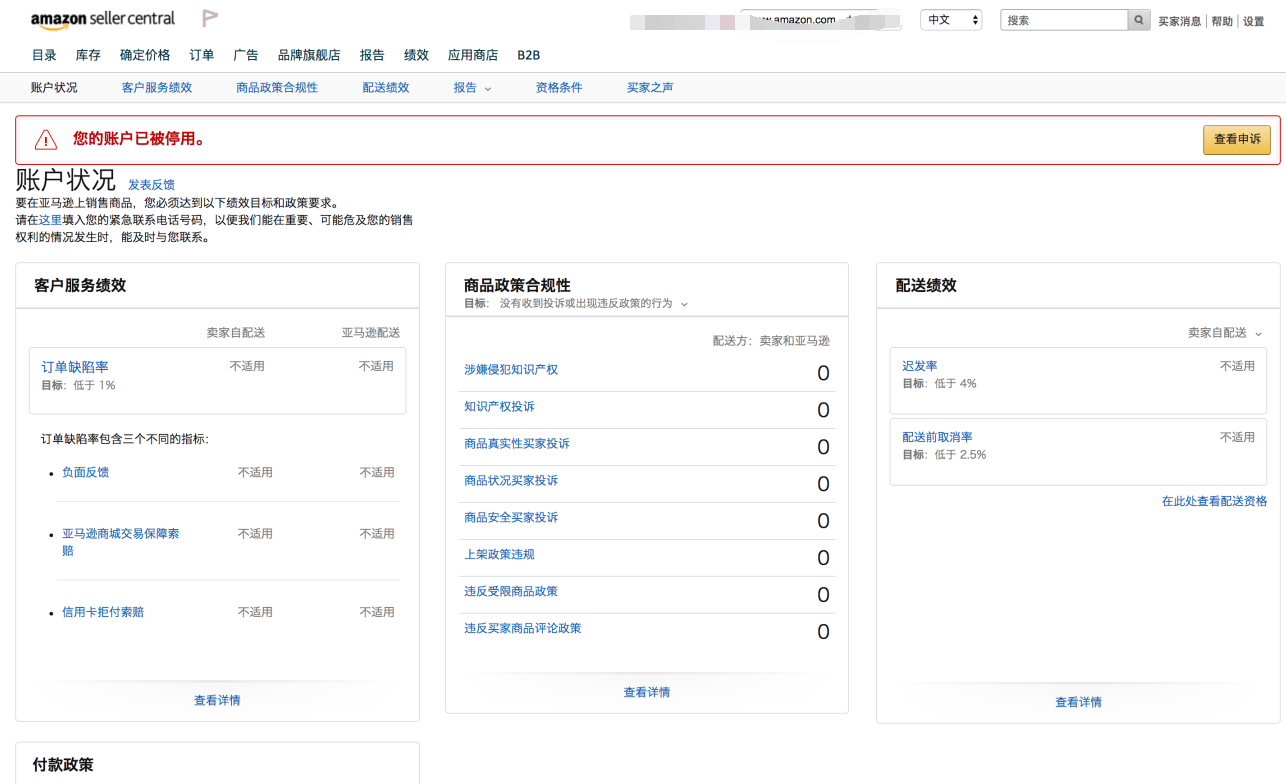Open the 卖家自配送 dropdown in 配送绩效
1286x784 pixels.
click(x=1225, y=333)
